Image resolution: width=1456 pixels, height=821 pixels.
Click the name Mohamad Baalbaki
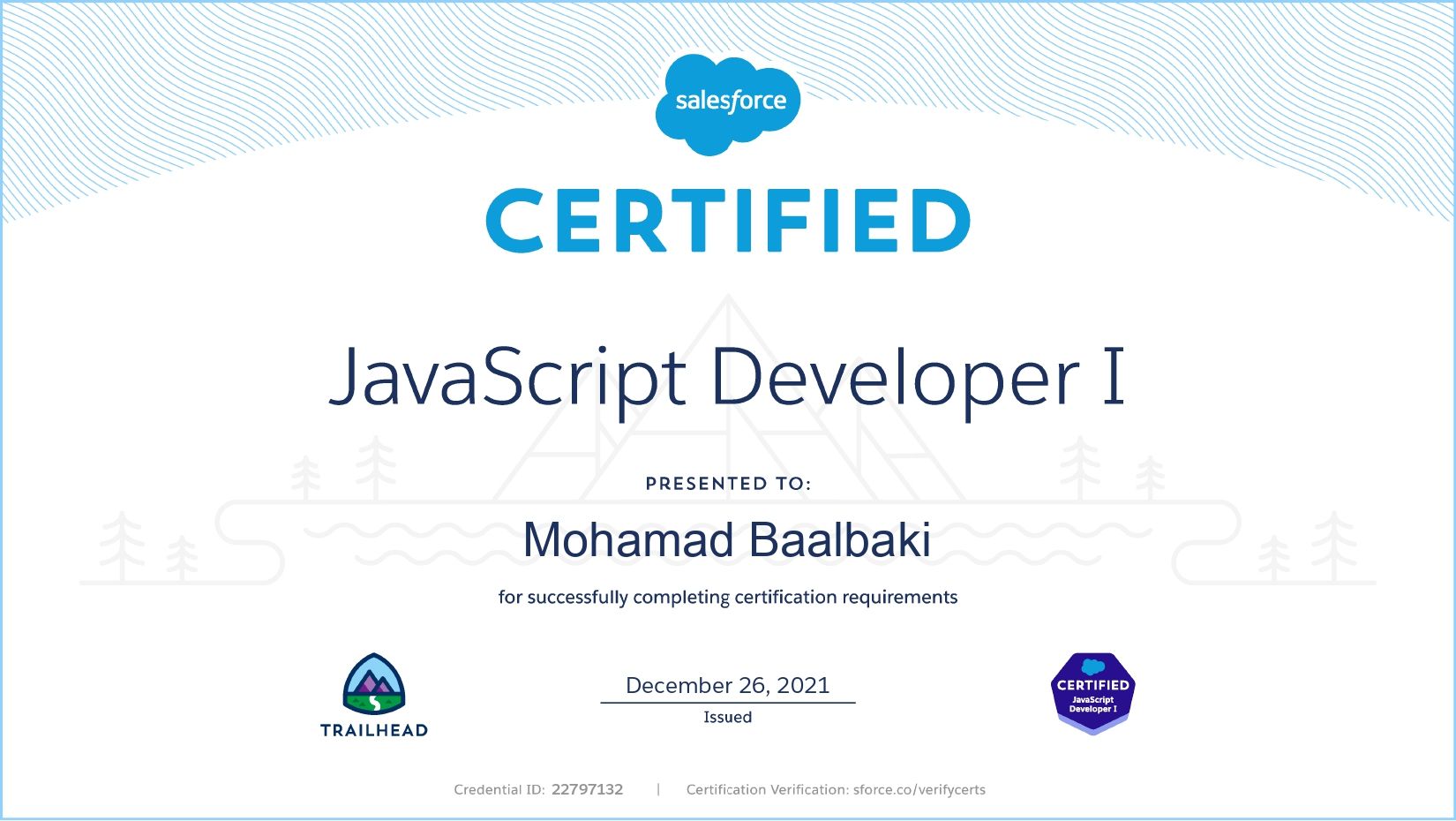(727, 540)
